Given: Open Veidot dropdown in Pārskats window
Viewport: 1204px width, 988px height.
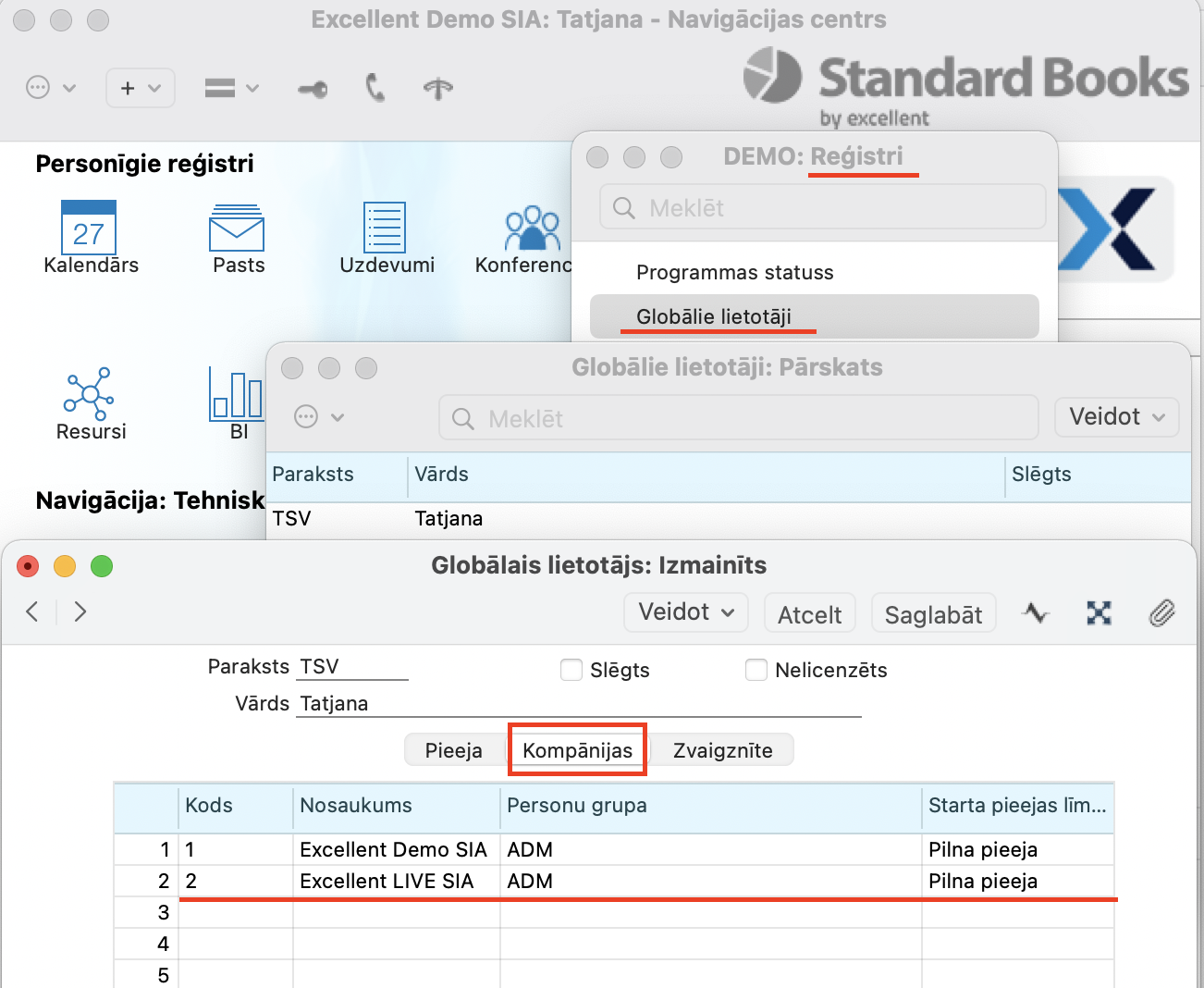Looking at the screenshot, I should [x=1116, y=417].
